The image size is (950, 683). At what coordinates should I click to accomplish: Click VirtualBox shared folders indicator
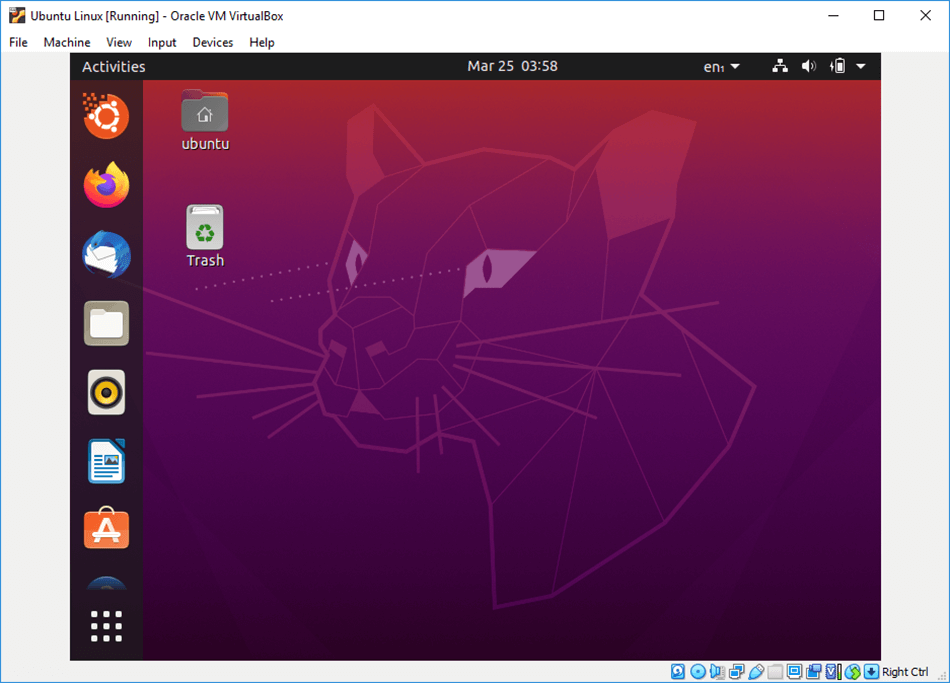(775, 671)
